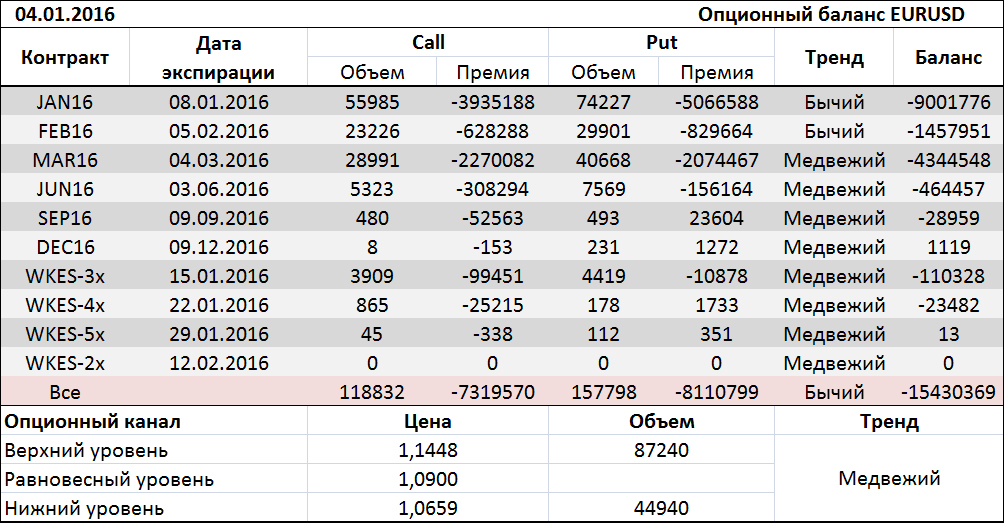The image size is (1004, 523).
Task: Select the Опционный баланс EURUSD title
Action: click(x=846, y=14)
